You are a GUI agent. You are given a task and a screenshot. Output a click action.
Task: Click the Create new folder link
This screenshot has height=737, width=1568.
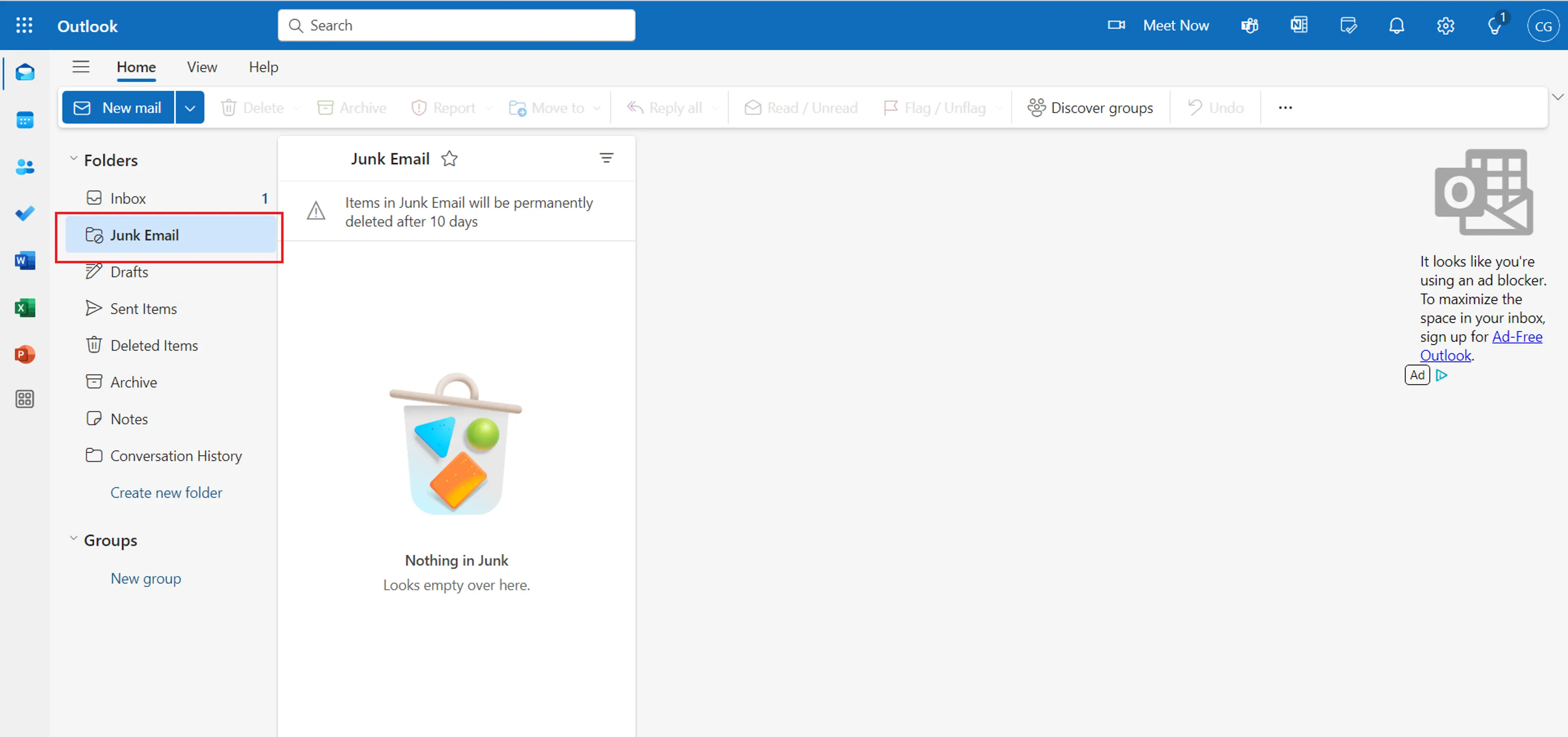point(166,492)
